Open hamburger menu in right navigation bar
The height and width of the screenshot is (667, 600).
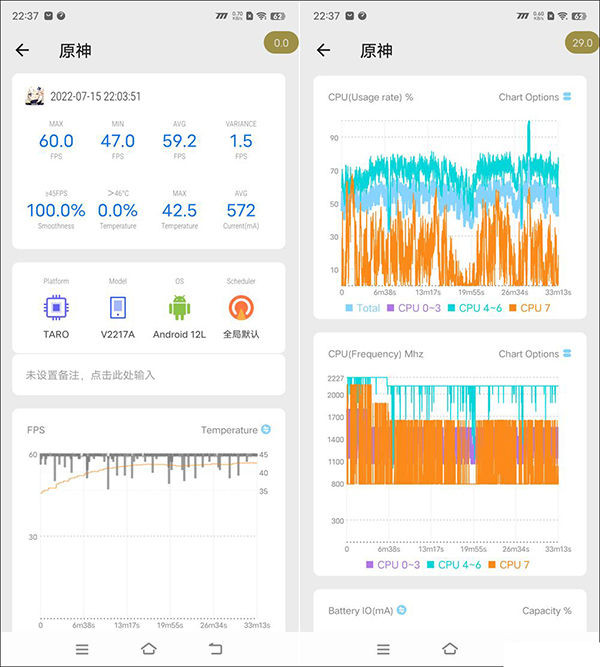click(x=382, y=648)
